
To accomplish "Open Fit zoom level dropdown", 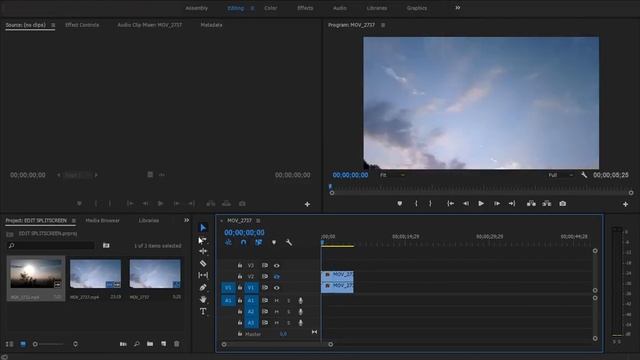I will (393, 175).
